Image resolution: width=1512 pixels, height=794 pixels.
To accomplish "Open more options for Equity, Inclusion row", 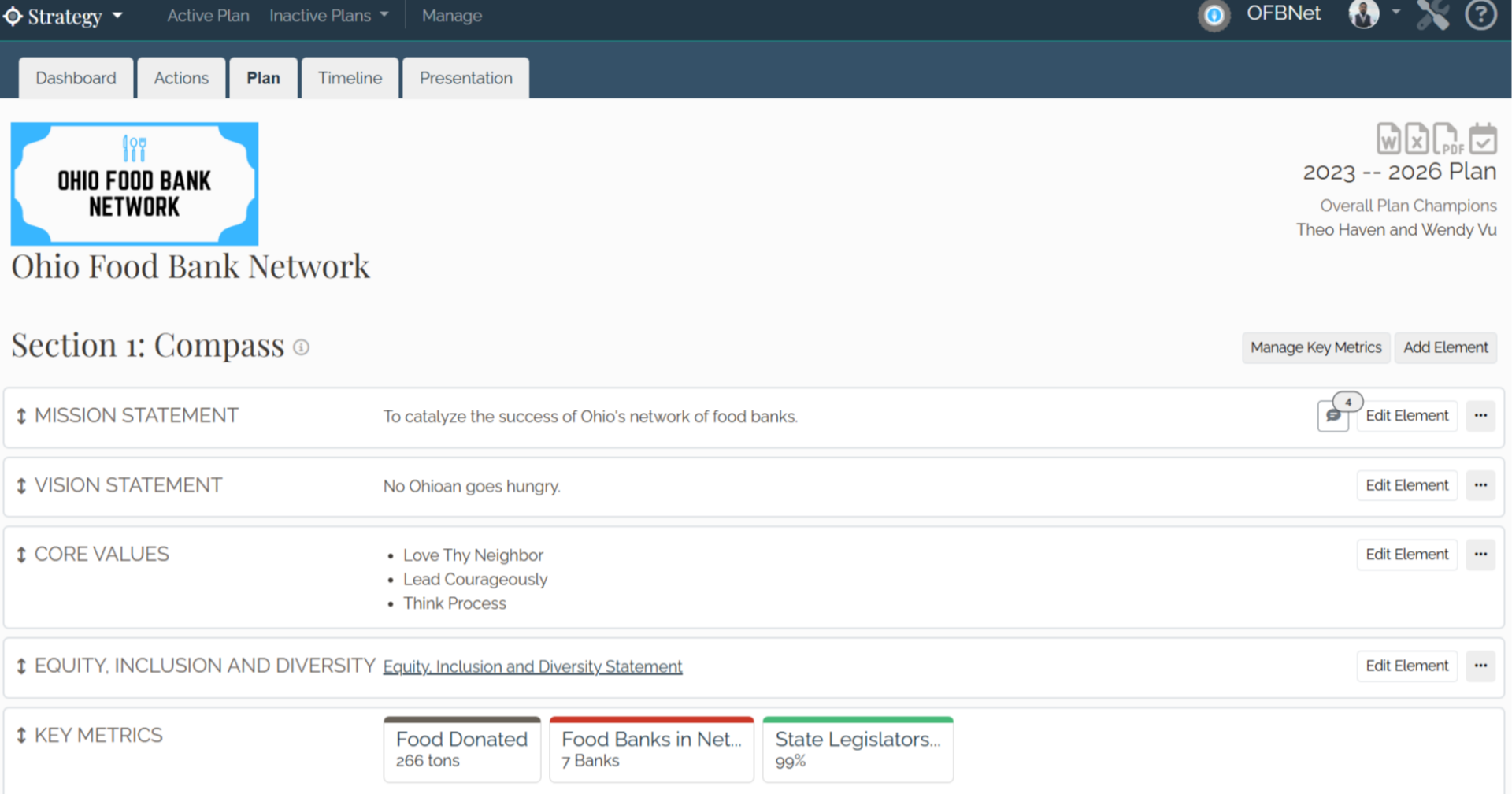I will coord(1480,666).
